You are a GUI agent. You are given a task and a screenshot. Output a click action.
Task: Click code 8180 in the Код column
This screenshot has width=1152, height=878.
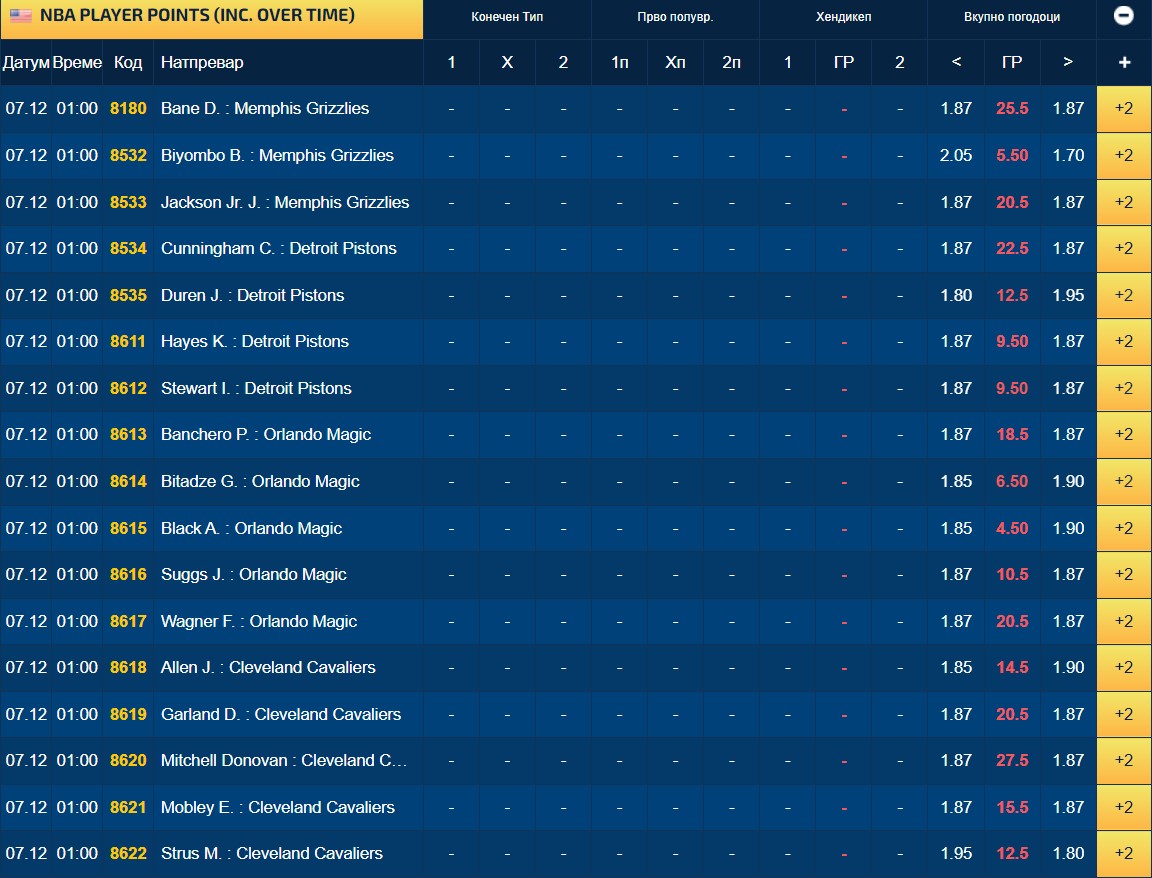129,109
